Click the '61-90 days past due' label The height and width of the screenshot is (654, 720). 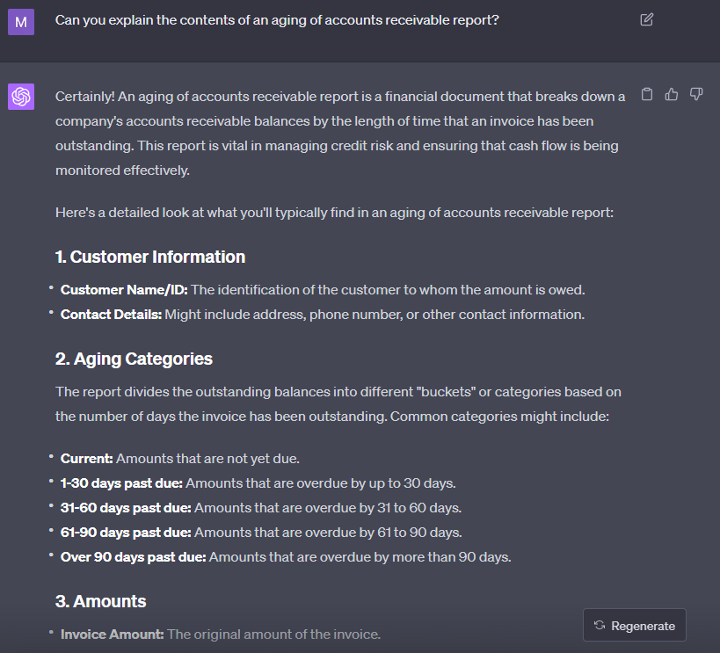[x=125, y=532]
